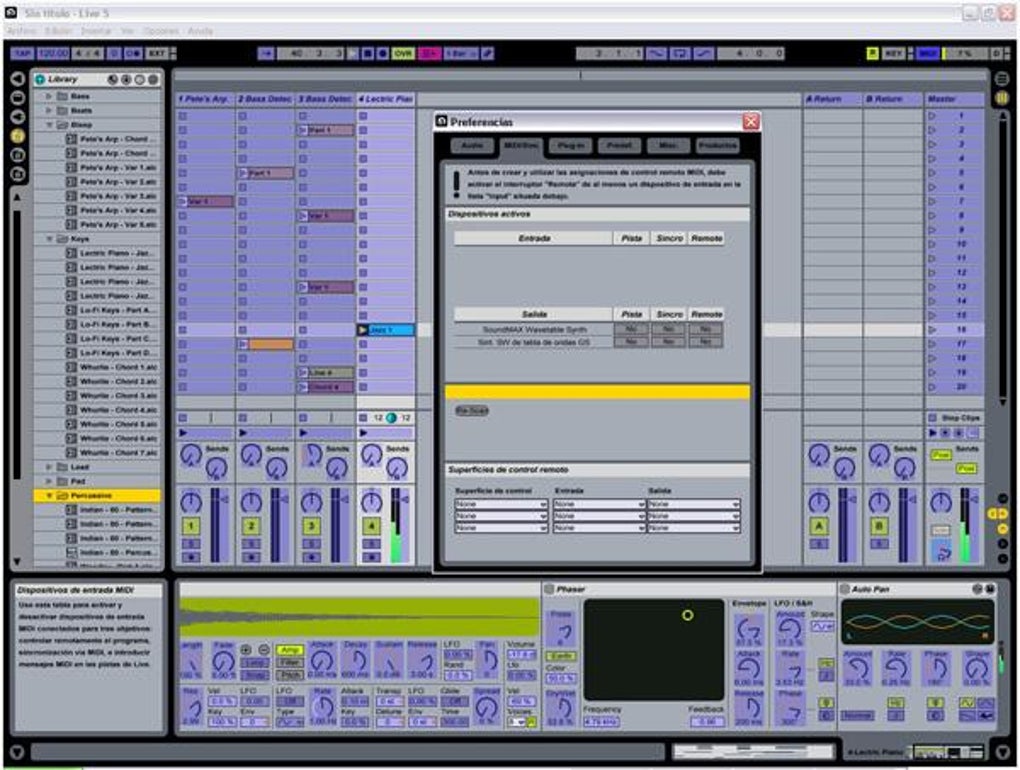Toggle the follow arrow button in transport

click(x=265, y=53)
